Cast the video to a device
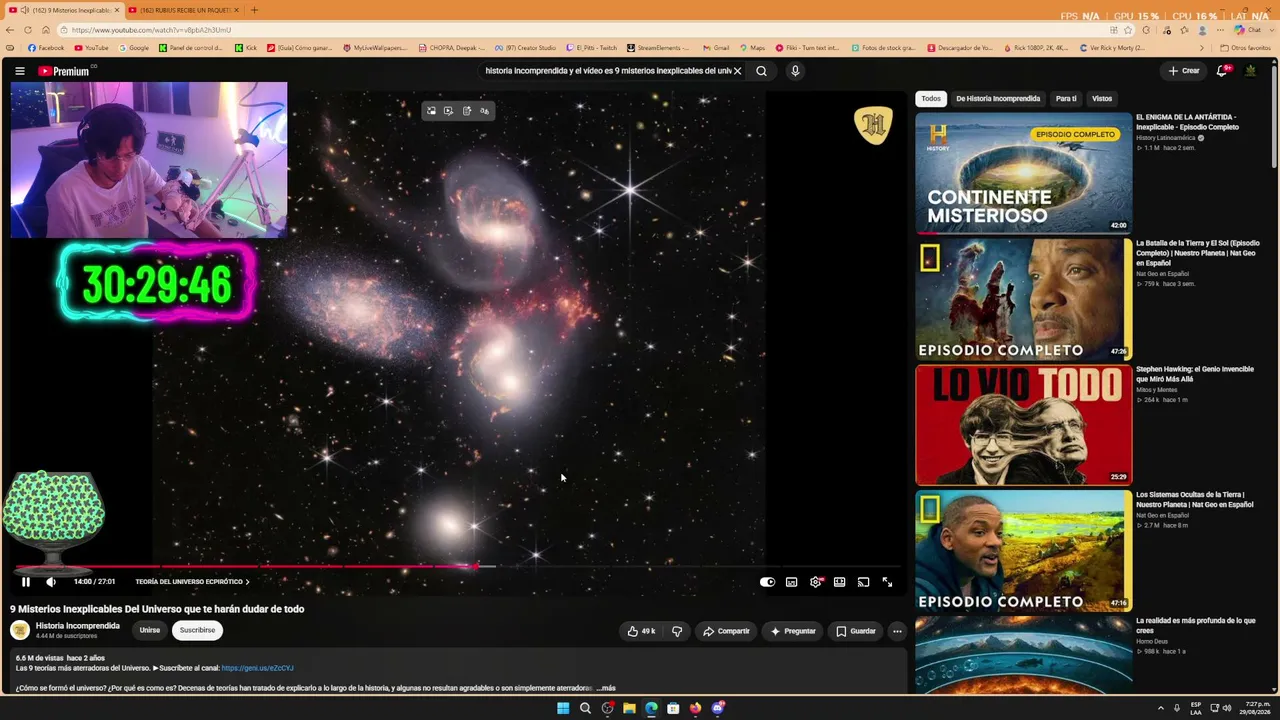This screenshot has width=1280, height=720. 863,582
